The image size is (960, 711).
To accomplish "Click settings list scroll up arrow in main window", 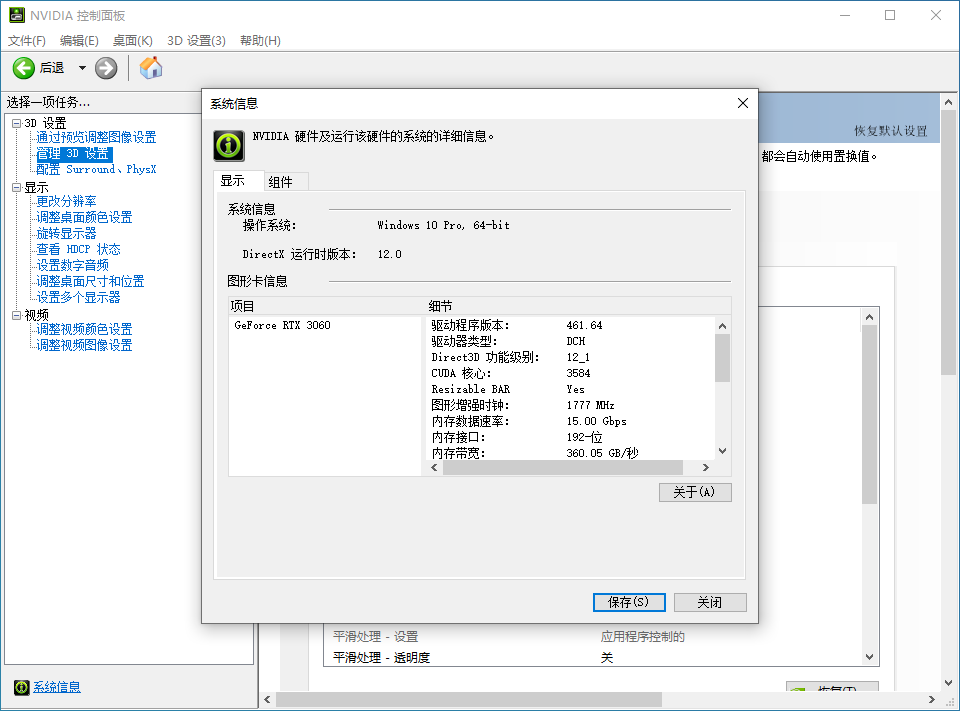I will (869, 317).
